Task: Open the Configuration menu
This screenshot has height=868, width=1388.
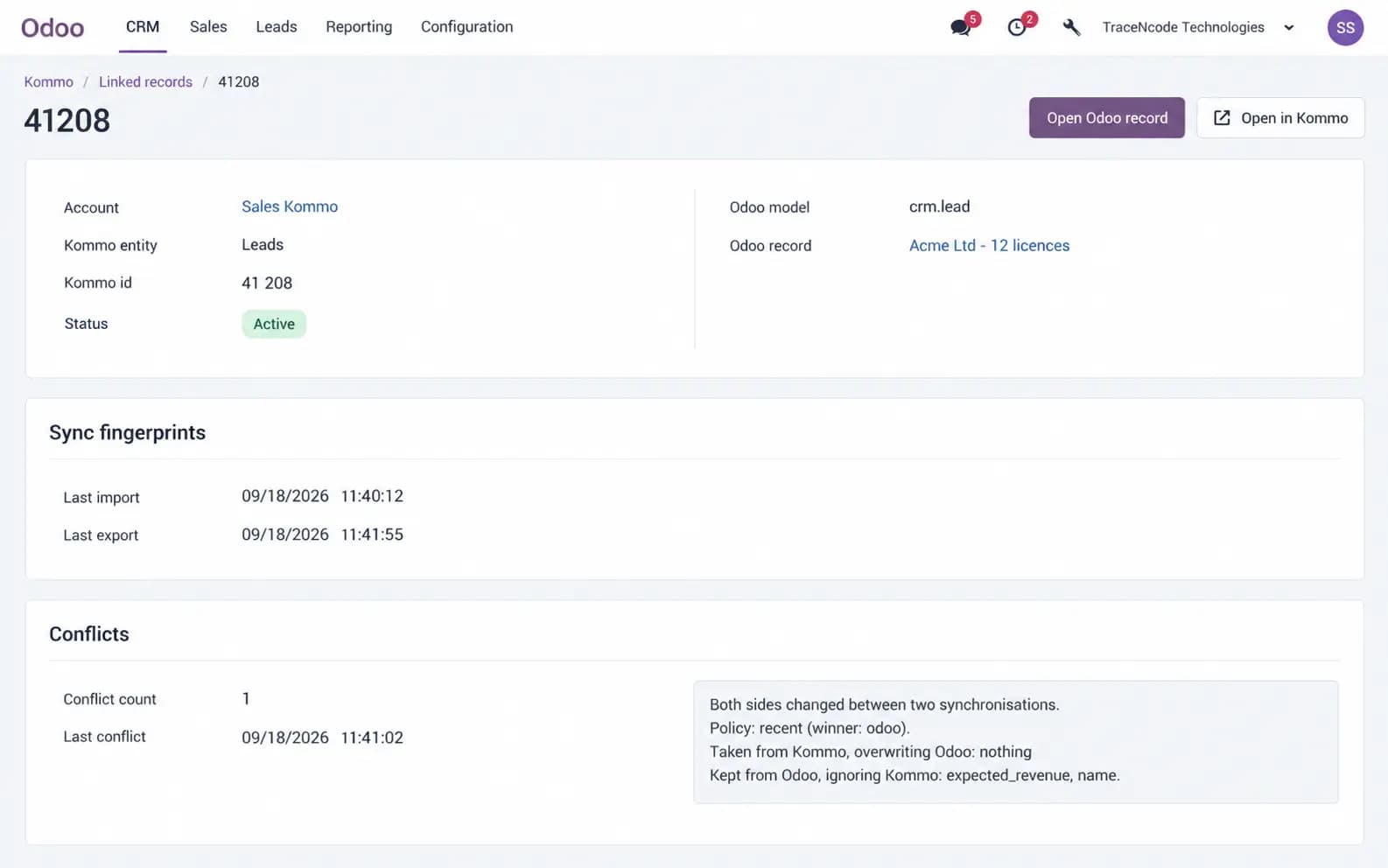Action: coord(467,27)
